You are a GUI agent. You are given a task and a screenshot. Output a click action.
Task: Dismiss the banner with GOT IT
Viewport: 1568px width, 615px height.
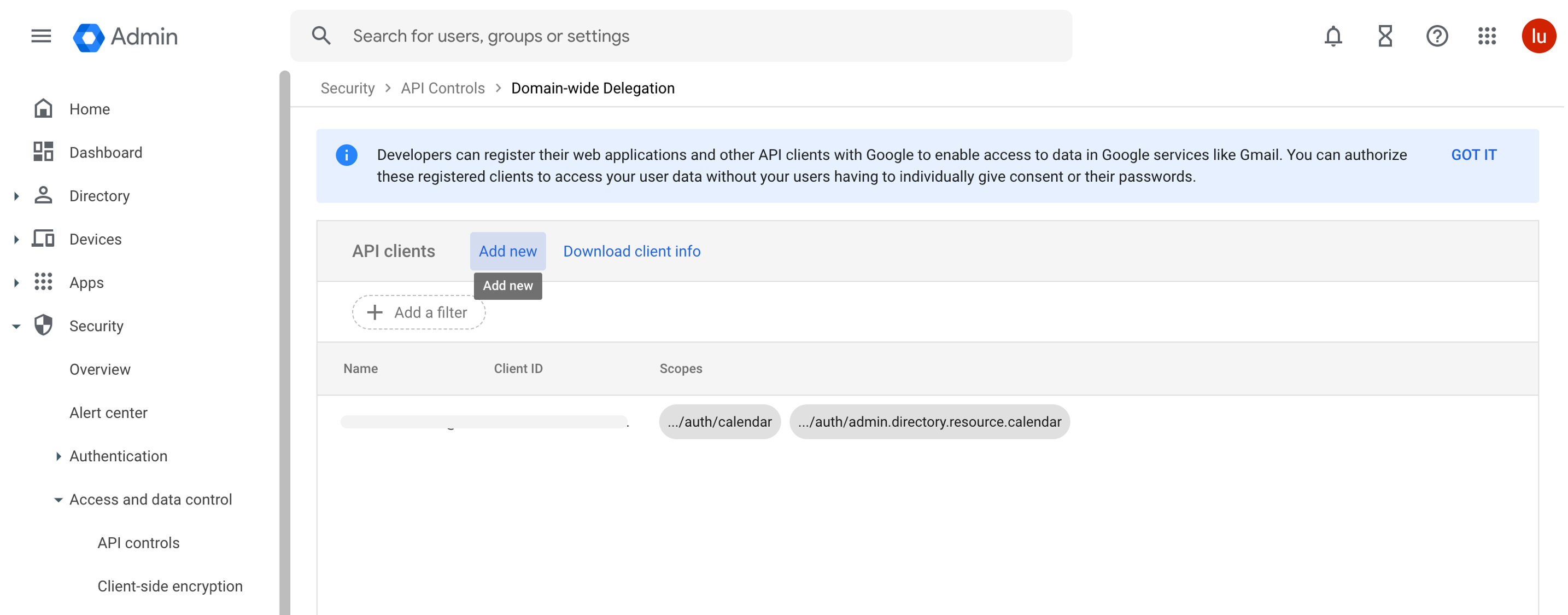click(1473, 155)
